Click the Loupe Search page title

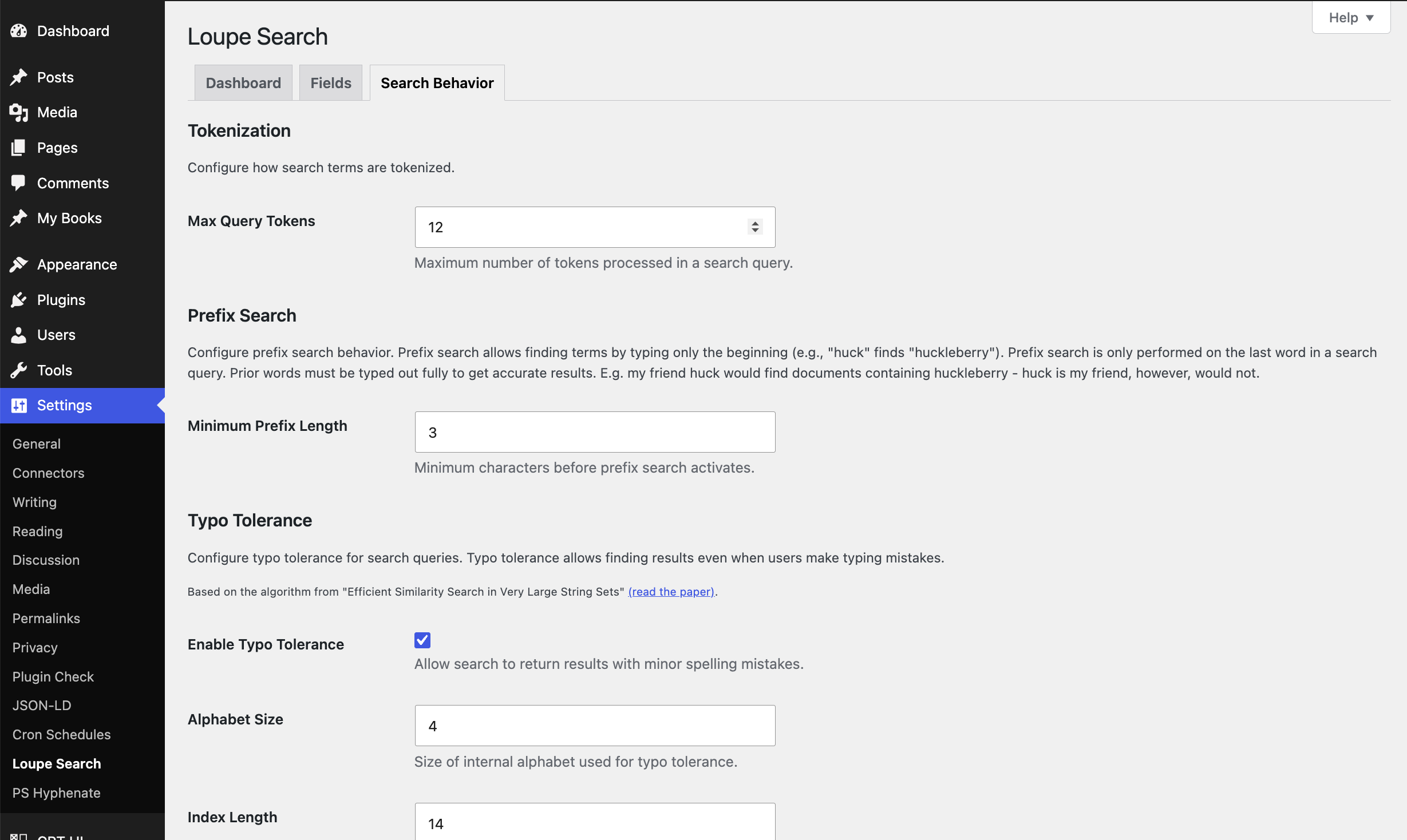pos(258,37)
